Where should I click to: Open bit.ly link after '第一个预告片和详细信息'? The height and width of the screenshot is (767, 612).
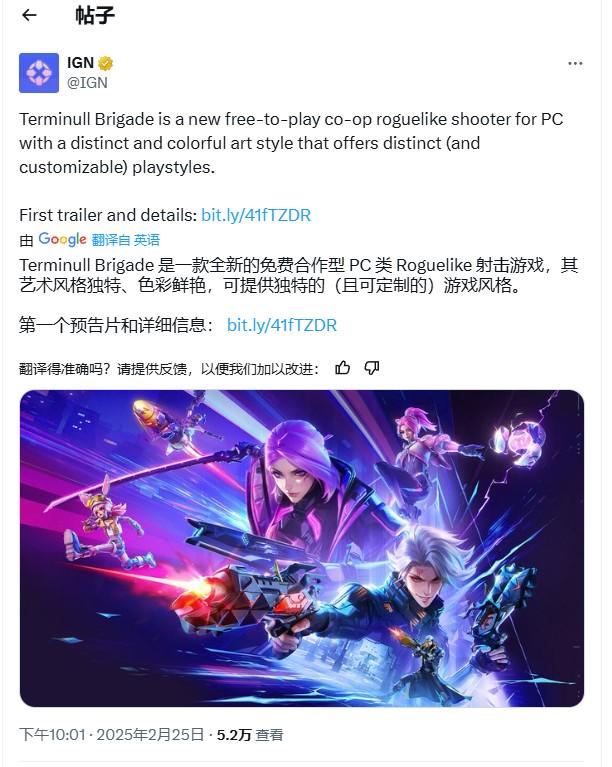pos(282,325)
